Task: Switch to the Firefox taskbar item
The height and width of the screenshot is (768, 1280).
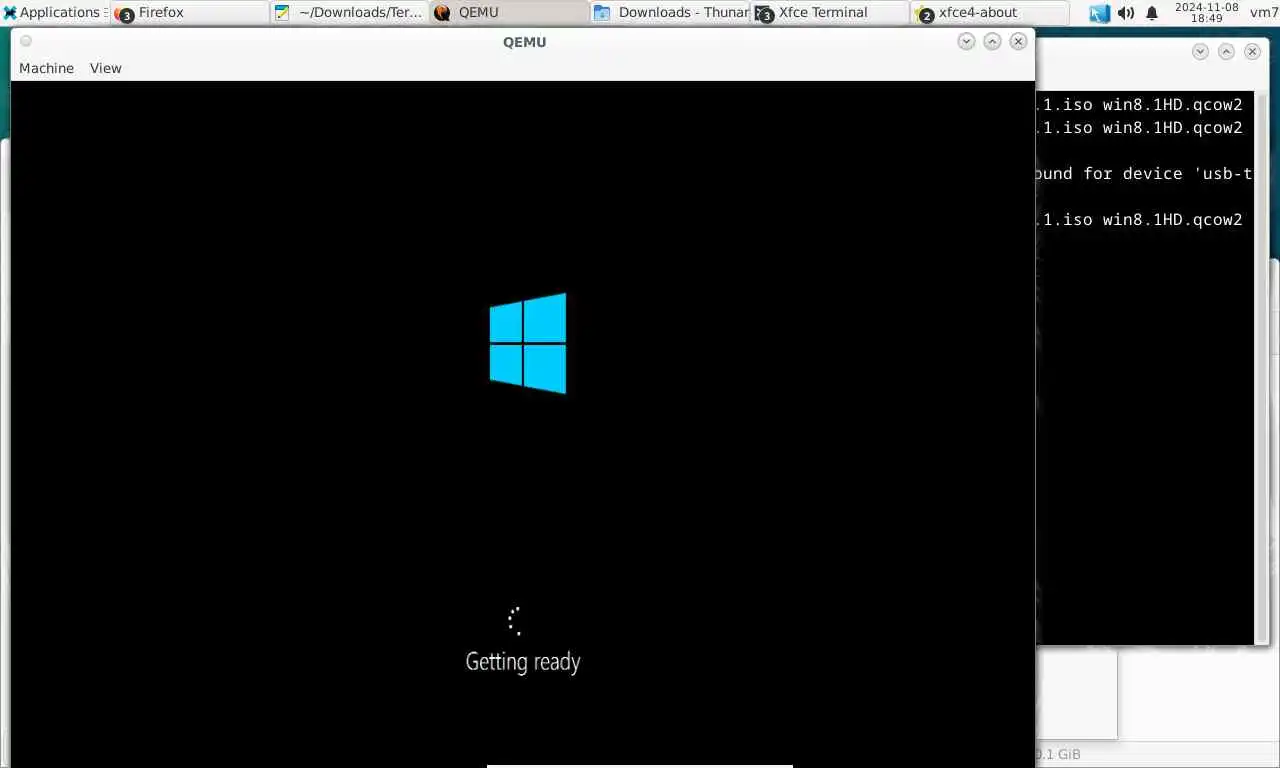Action: pyautogui.click(x=190, y=12)
